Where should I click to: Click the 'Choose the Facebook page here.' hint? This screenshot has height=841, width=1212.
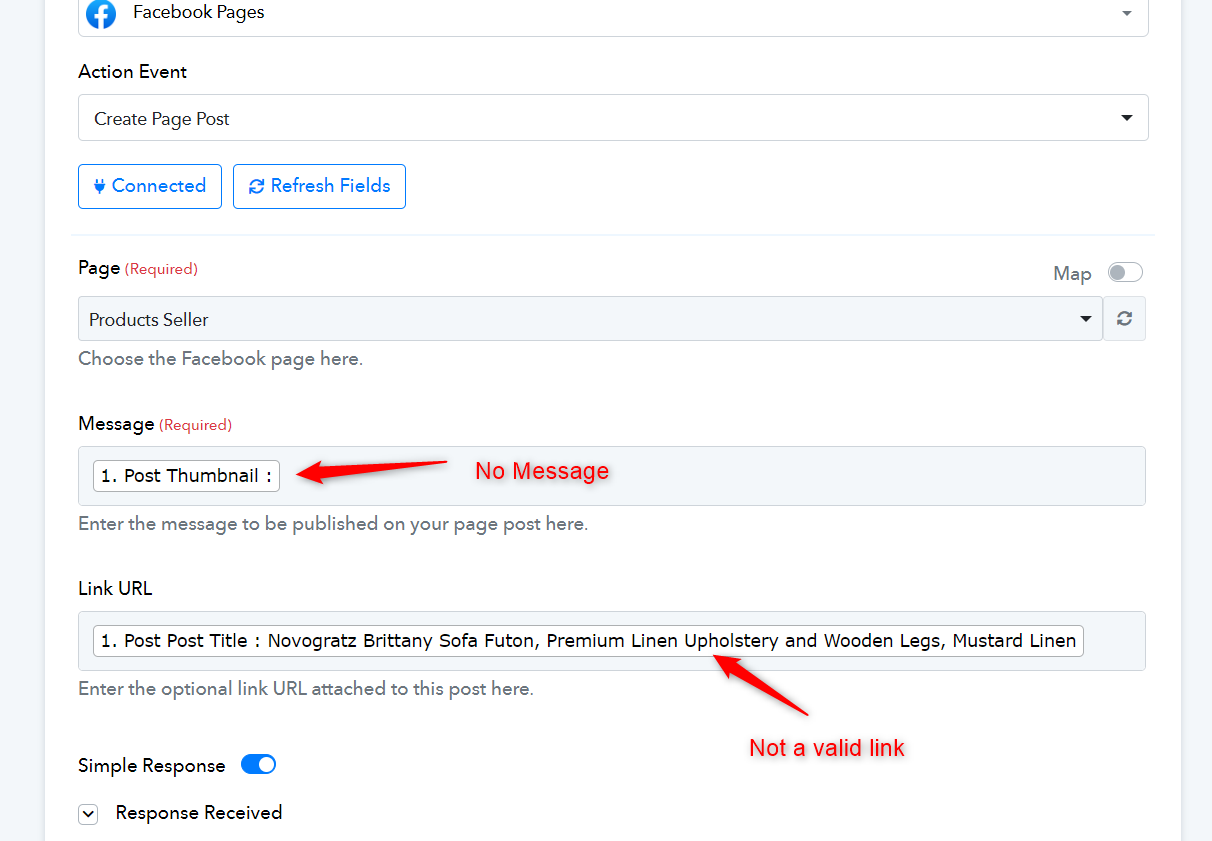220,359
